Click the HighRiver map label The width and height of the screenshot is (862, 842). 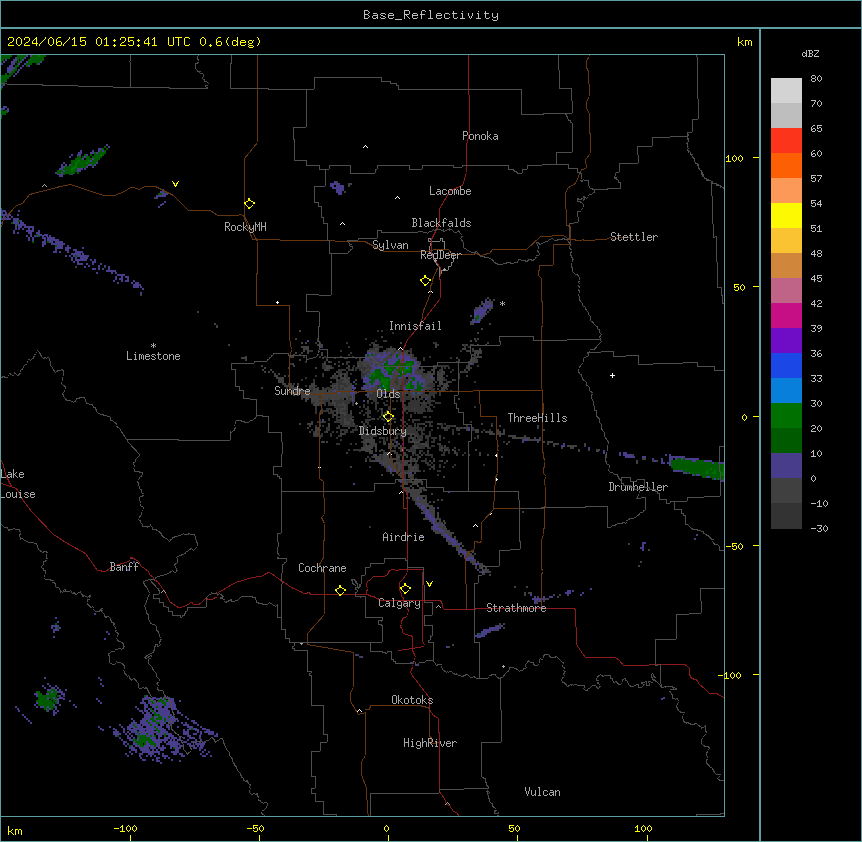click(430, 743)
